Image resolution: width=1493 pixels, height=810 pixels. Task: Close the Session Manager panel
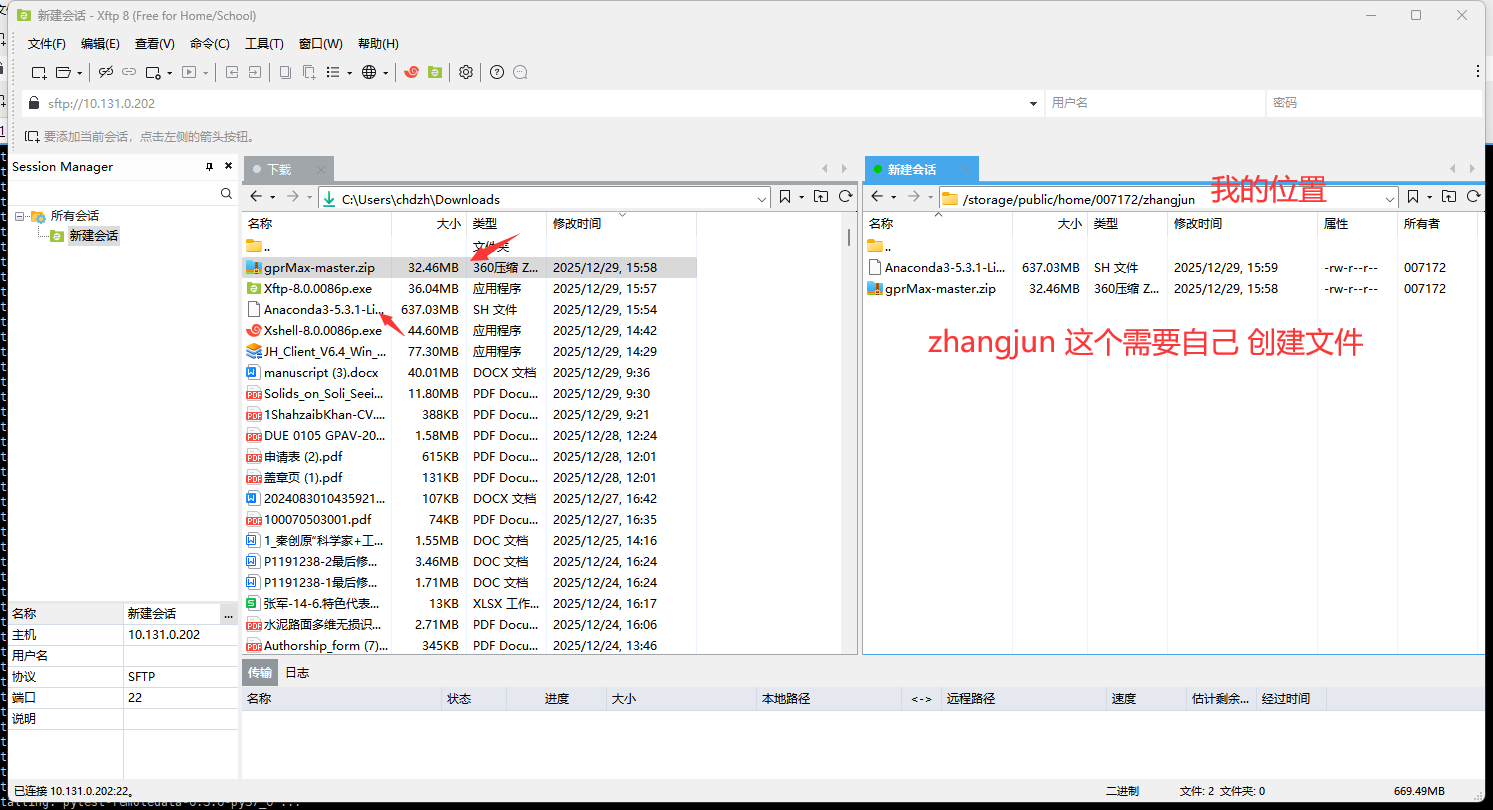228,166
